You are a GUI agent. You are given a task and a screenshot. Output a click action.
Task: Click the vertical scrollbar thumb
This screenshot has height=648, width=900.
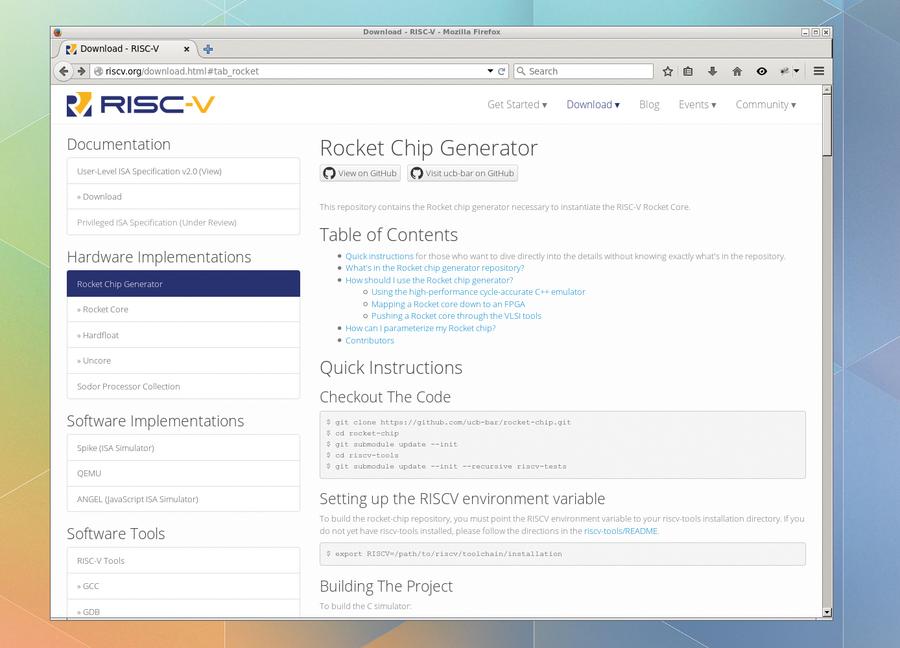coord(827,125)
